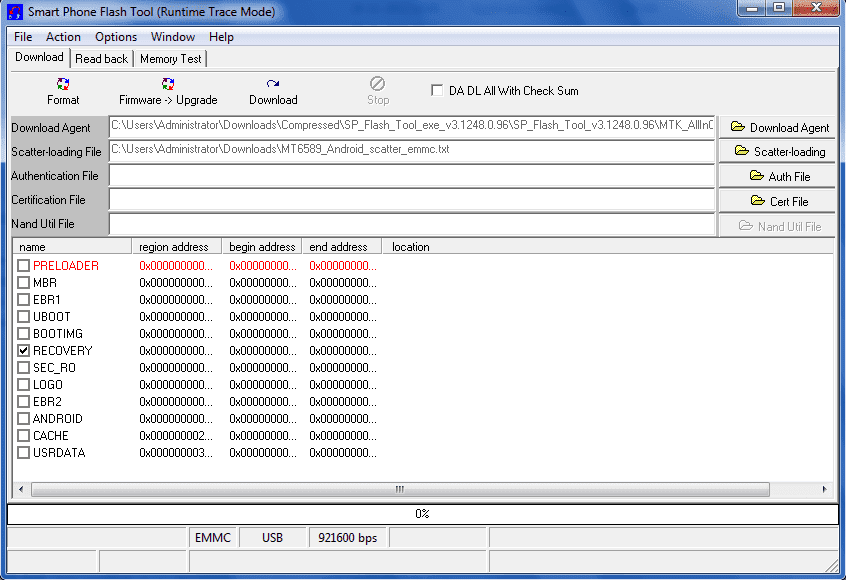Image resolution: width=846 pixels, height=580 pixels.
Task: Click the horizontal scrollbar thumb
Action: [x=400, y=489]
